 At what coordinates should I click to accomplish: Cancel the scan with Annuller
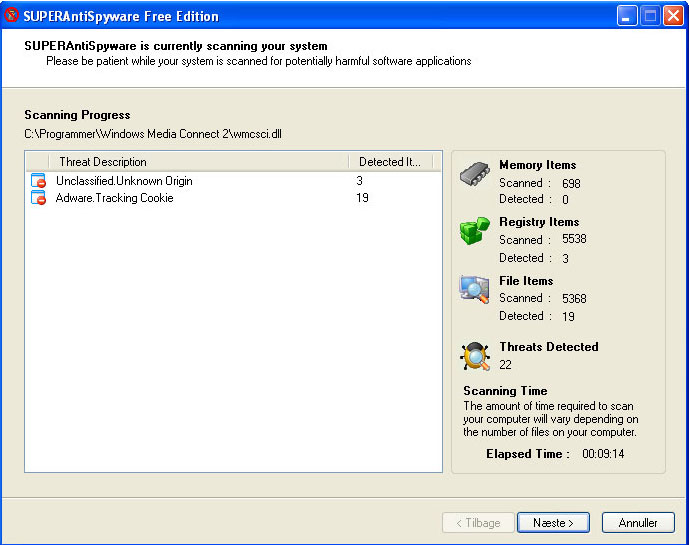tap(638, 523)
